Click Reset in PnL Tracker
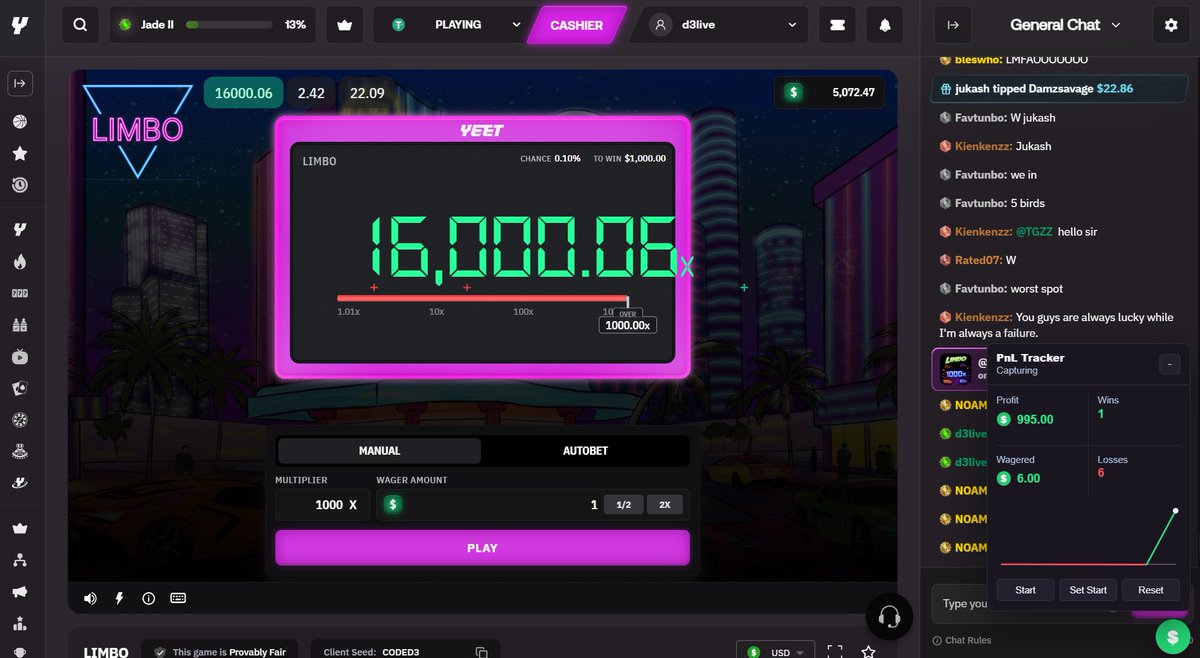This screenshot has height=658, width=1200. click(1151, 590)
